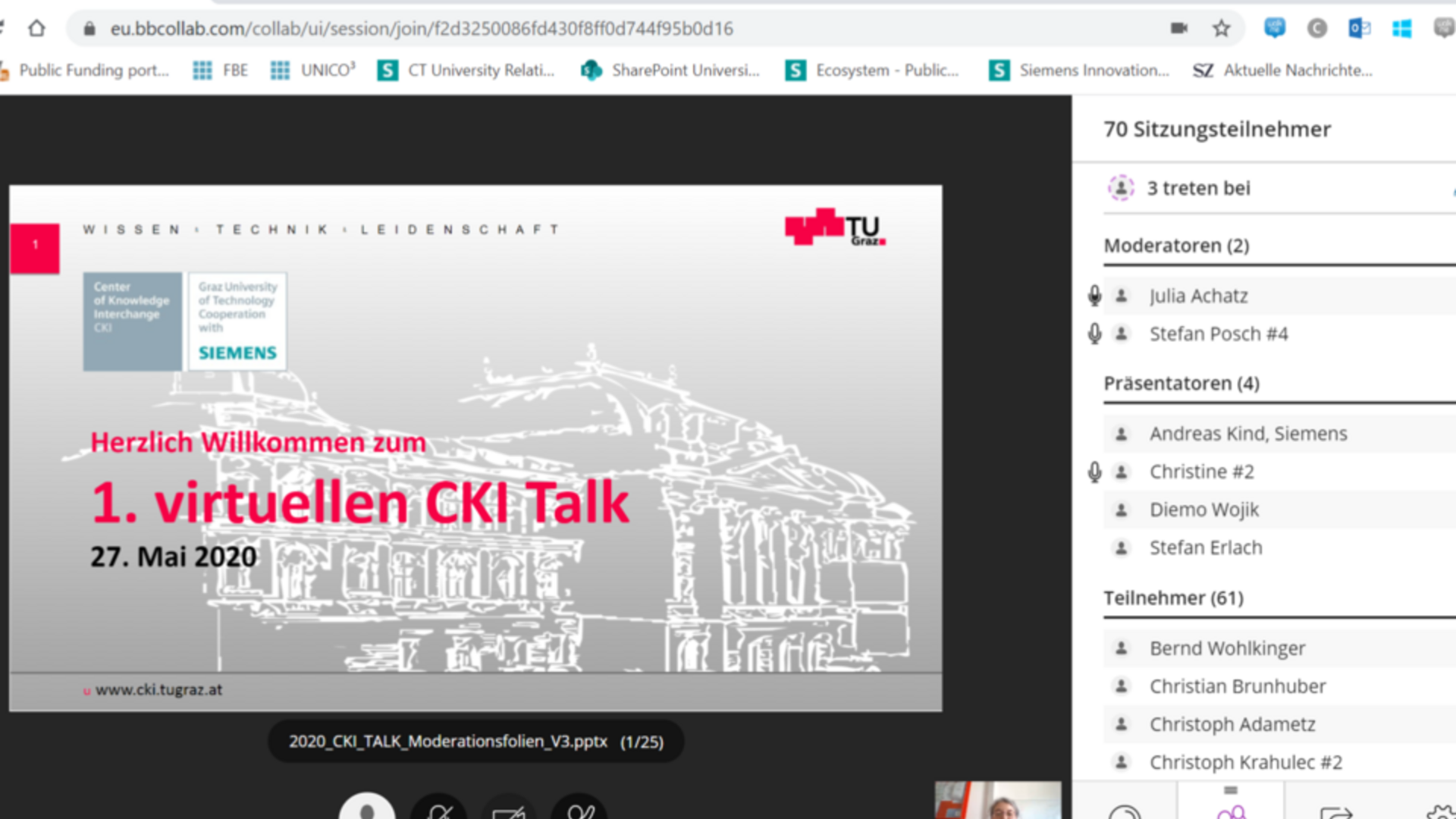Select avatar of Christoph Adametz
1456x819 pixels.
click(1122, 724)
